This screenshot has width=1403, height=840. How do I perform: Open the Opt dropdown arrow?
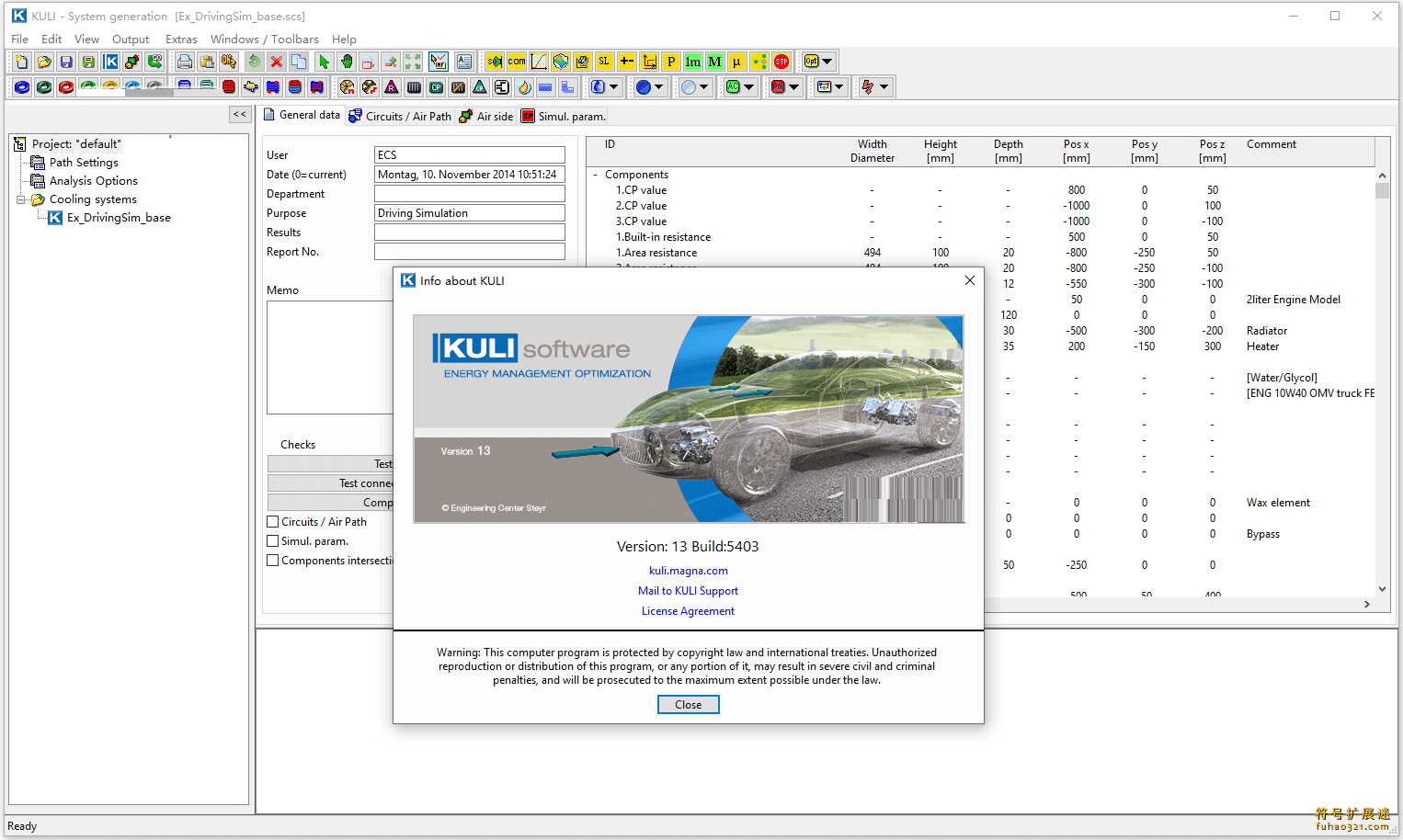coord(827,62)
